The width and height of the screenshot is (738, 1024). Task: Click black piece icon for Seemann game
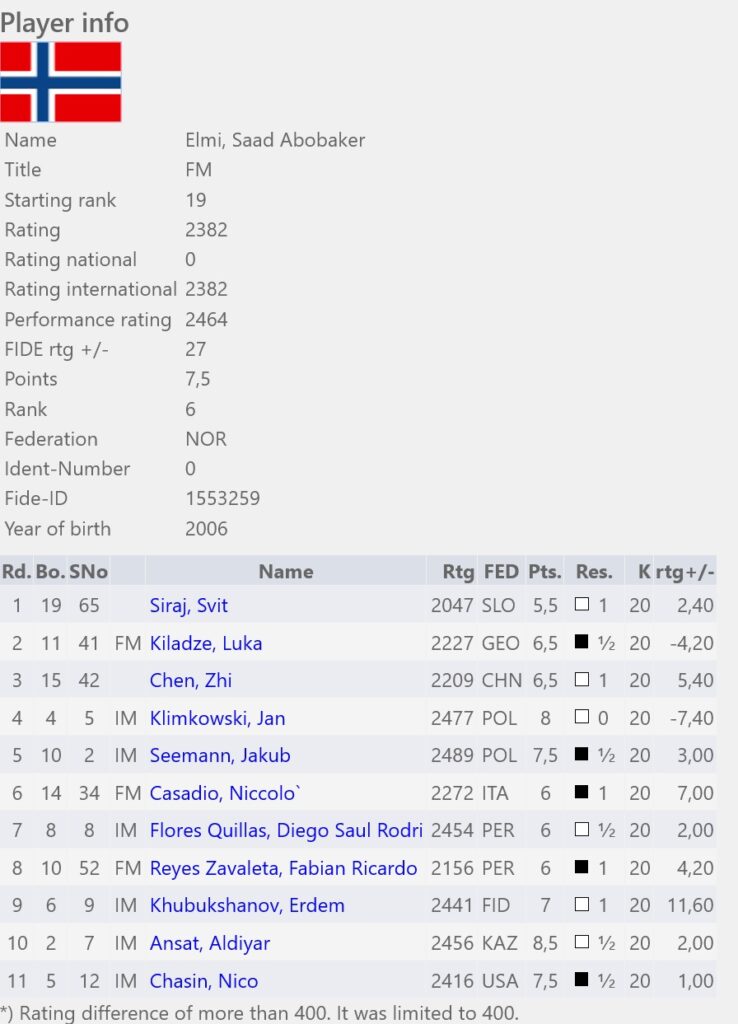click(x=581, y=754)
